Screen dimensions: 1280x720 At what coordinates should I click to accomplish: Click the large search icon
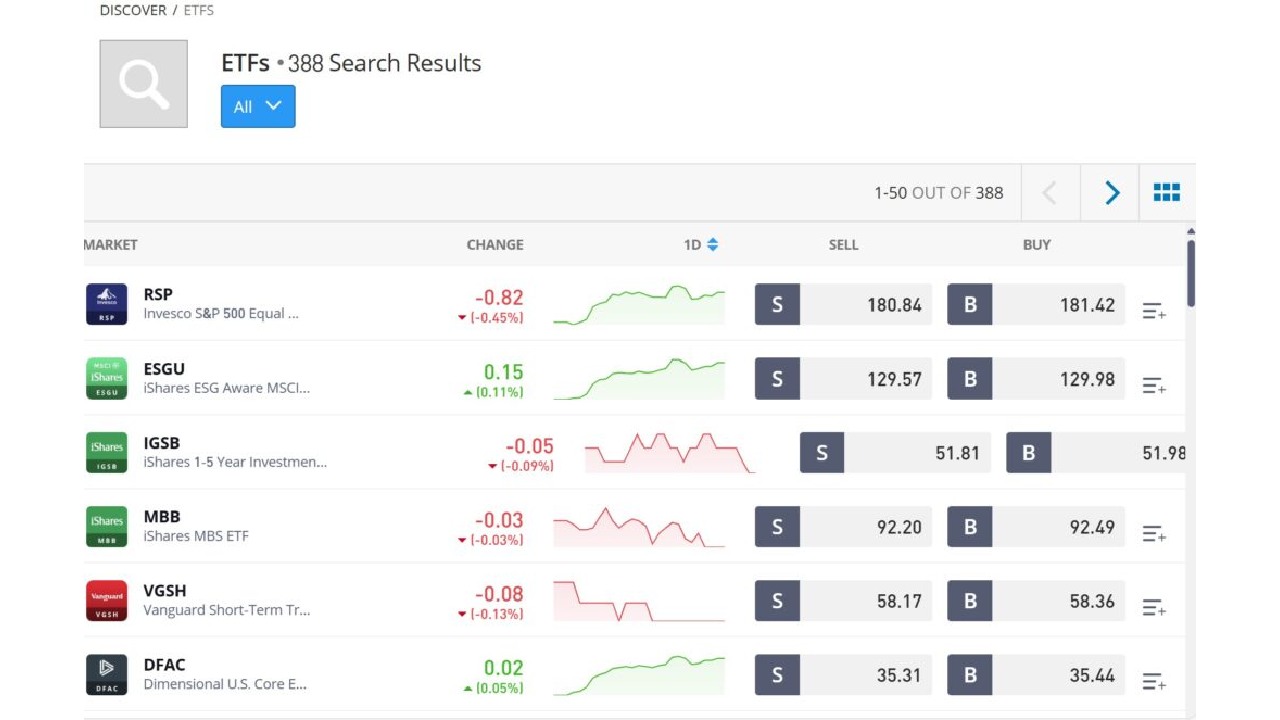coord(142,84)
